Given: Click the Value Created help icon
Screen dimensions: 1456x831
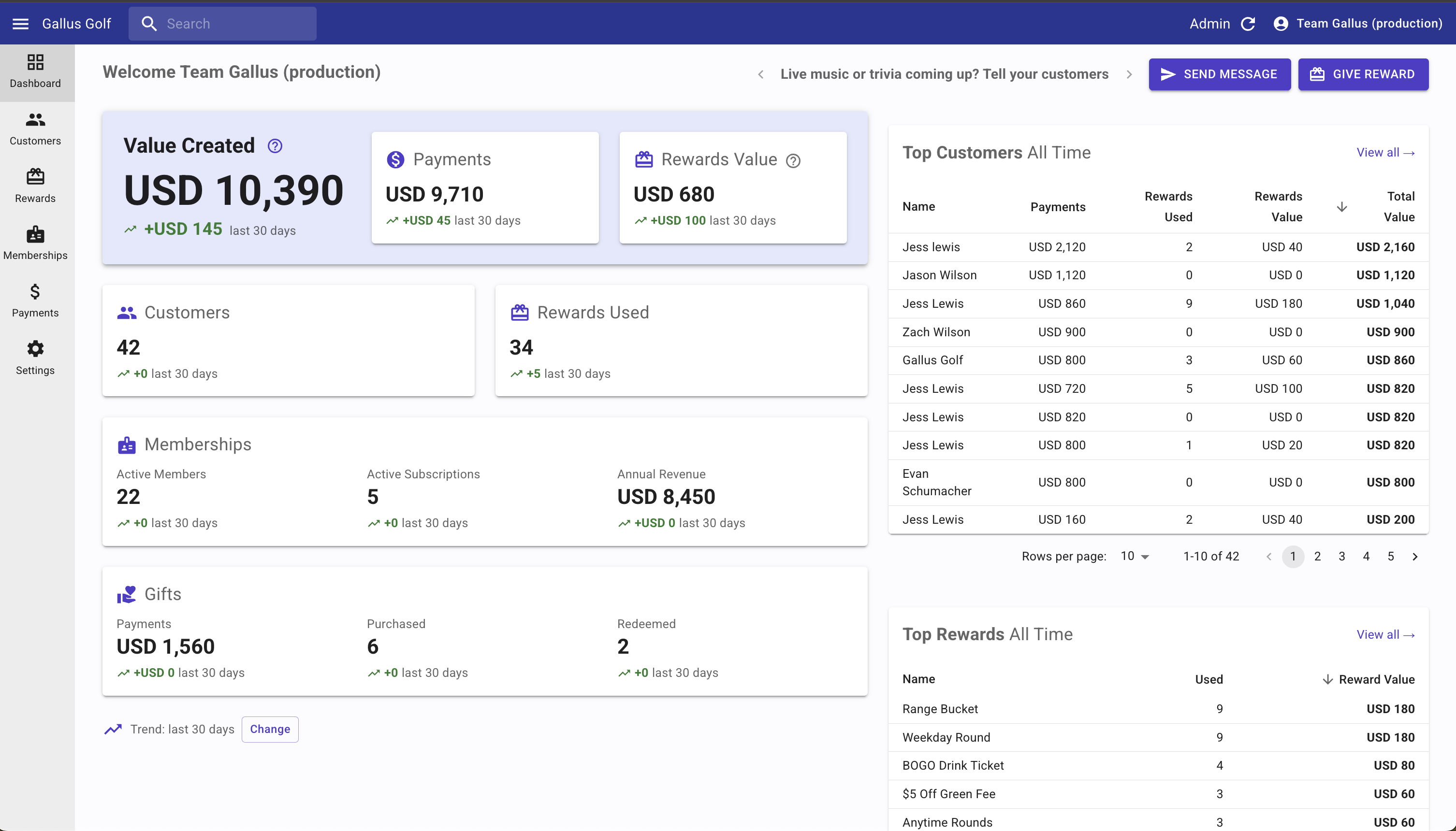Looking at the screenshot, I should point(275,146).
